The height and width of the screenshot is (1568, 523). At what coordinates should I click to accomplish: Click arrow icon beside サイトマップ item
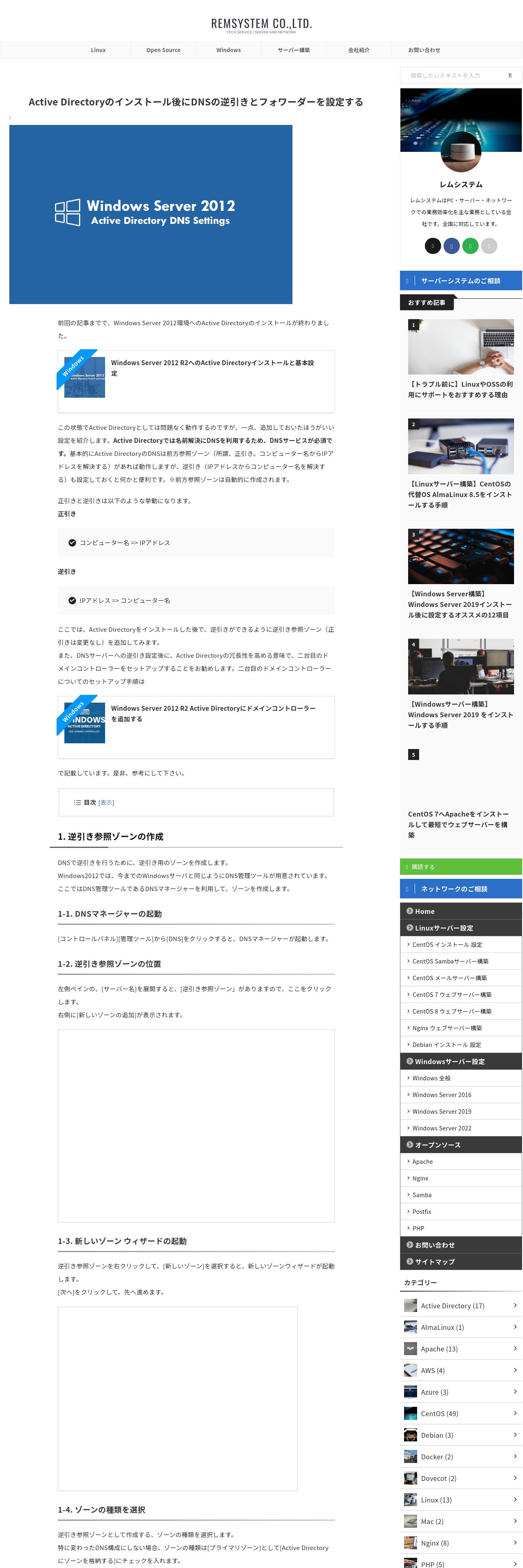(x=410, y=1261)
